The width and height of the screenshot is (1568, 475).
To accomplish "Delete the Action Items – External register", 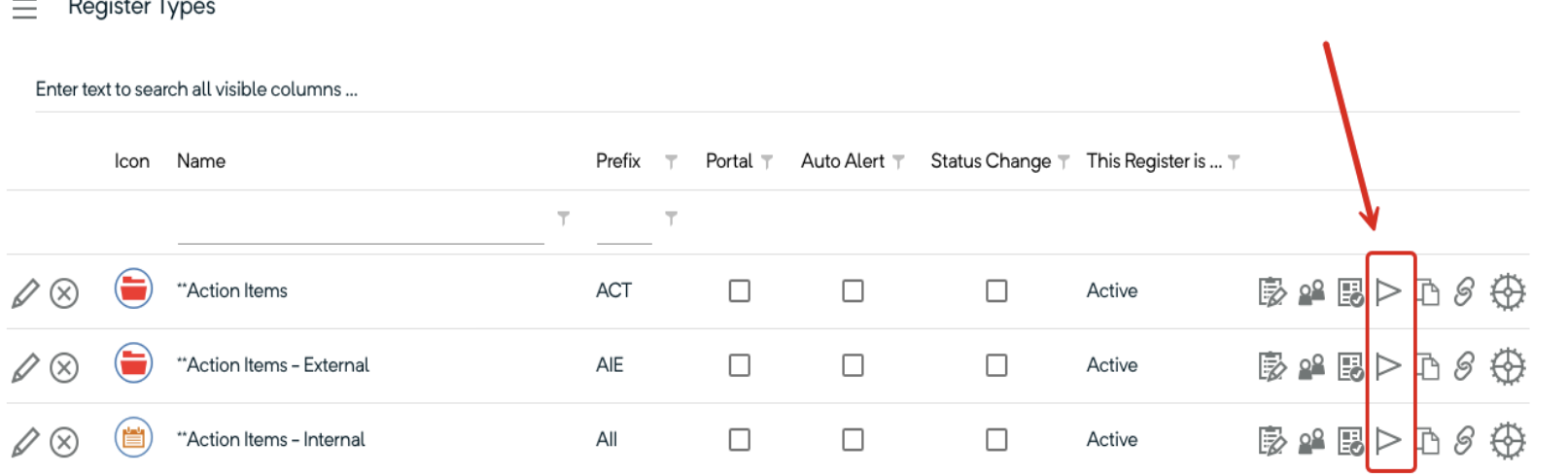I will coord(64,367).
